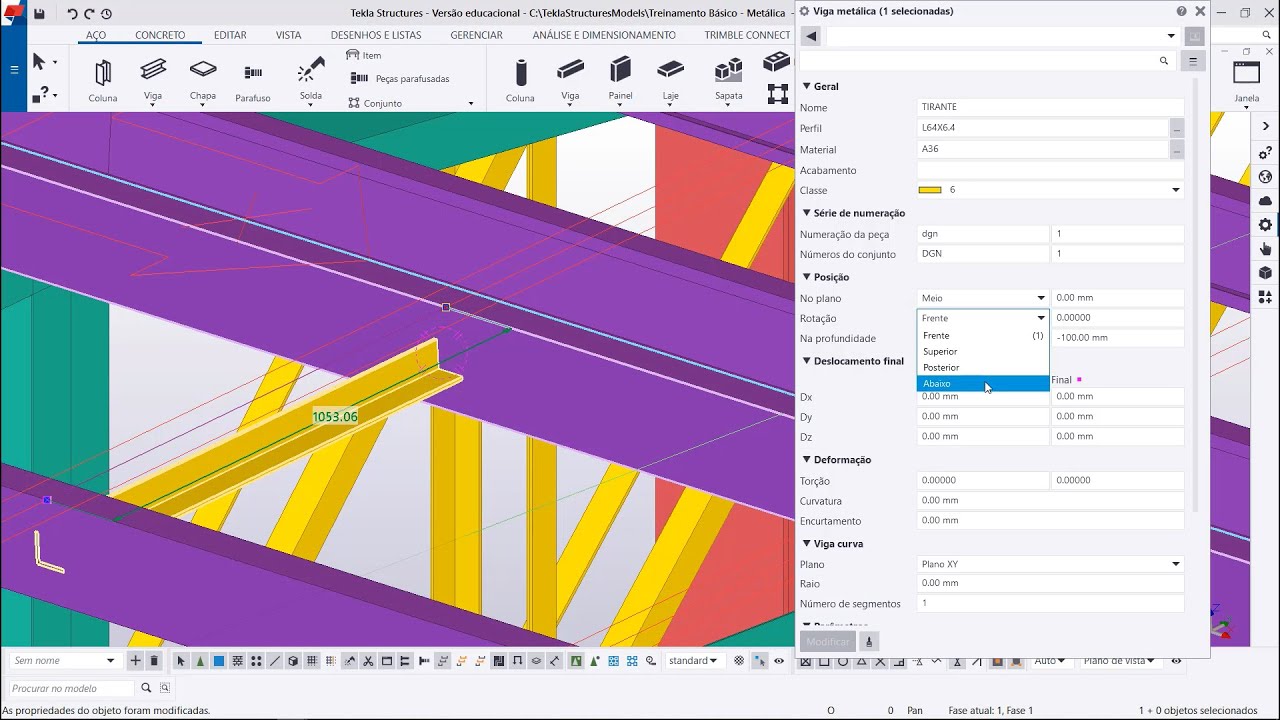1280x720 pixels.
Task: Click the magnifier next to Procurar no modelo
Action: 146,688
